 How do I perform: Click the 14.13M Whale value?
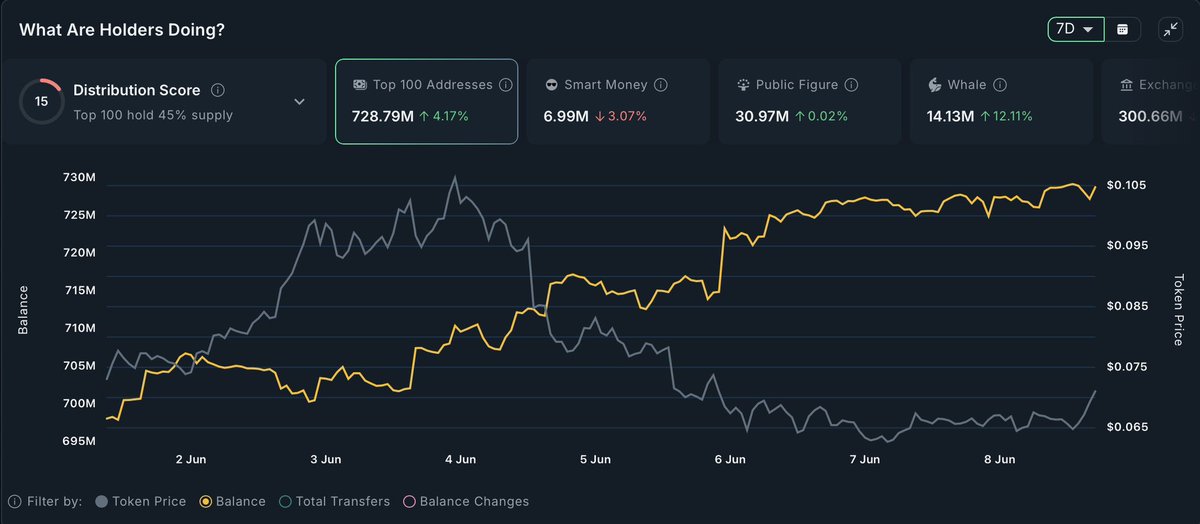(951, 116)
